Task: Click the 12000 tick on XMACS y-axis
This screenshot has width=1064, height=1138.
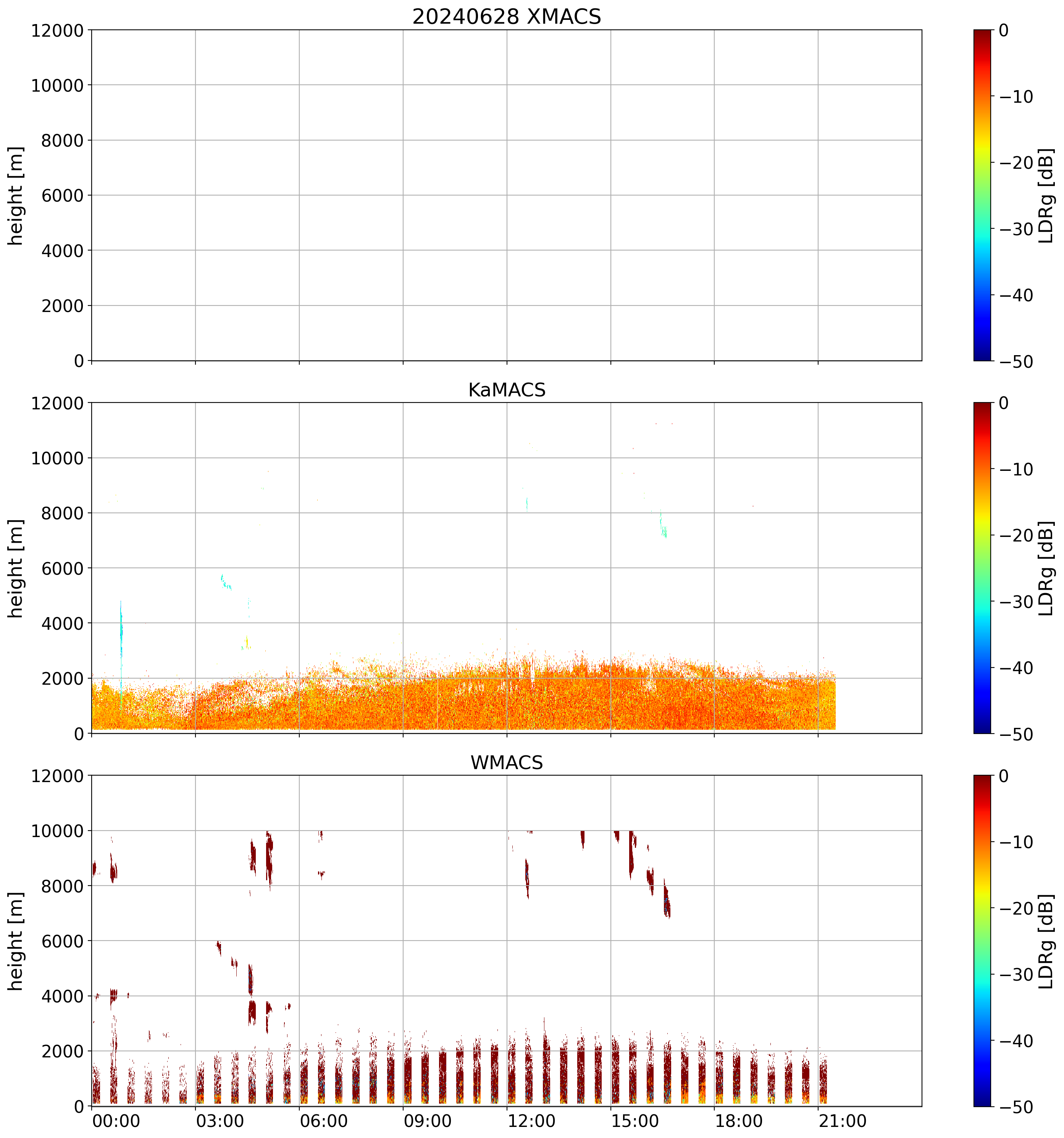Action: coord(57,30)
